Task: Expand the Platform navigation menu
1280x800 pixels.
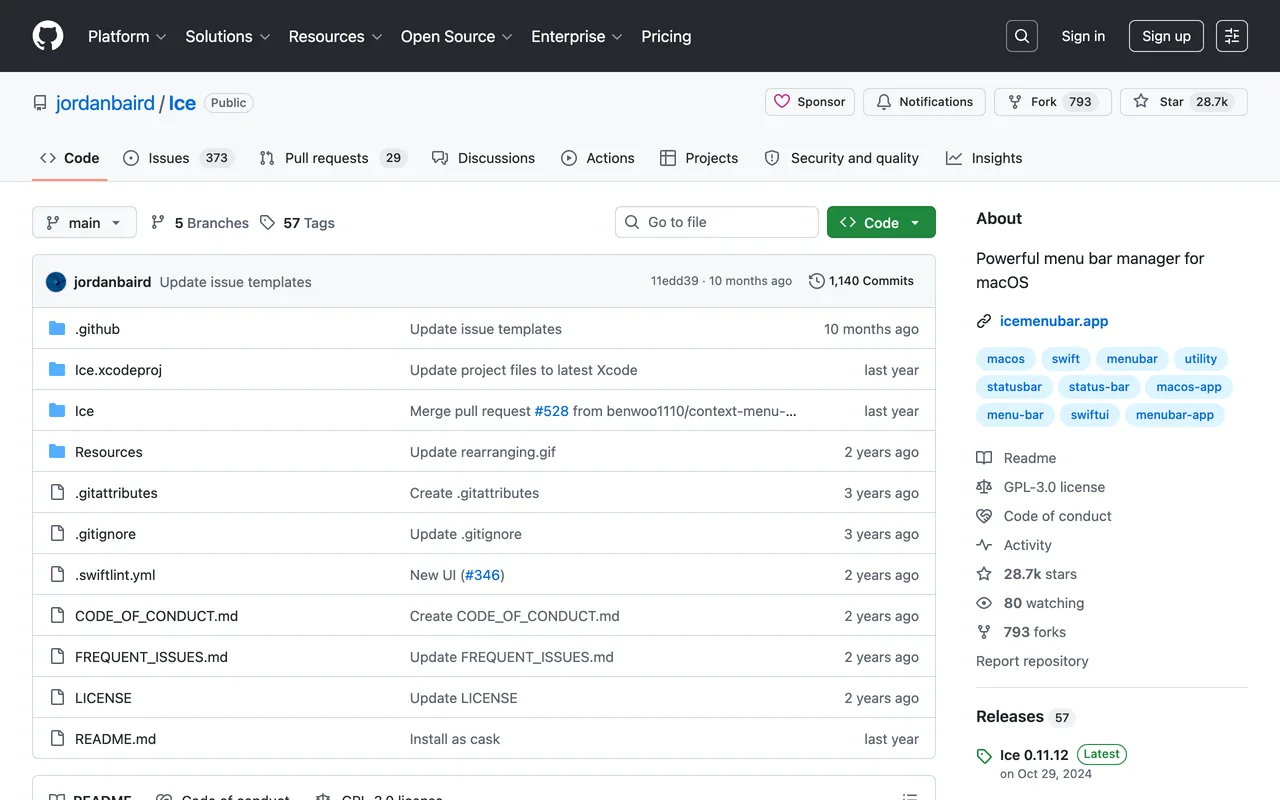Action: (127, 36)
